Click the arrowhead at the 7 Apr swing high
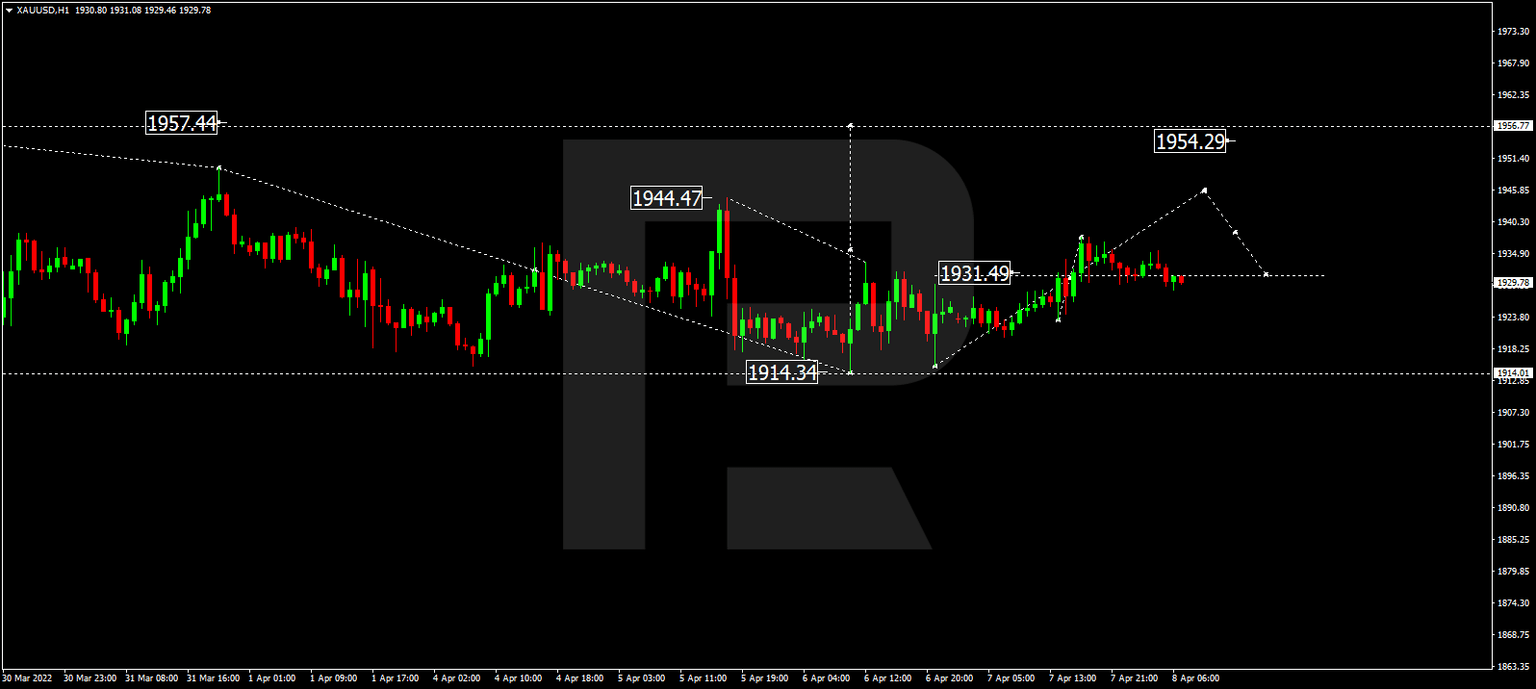The image size is (1536, 689). tap(1082, 237)
